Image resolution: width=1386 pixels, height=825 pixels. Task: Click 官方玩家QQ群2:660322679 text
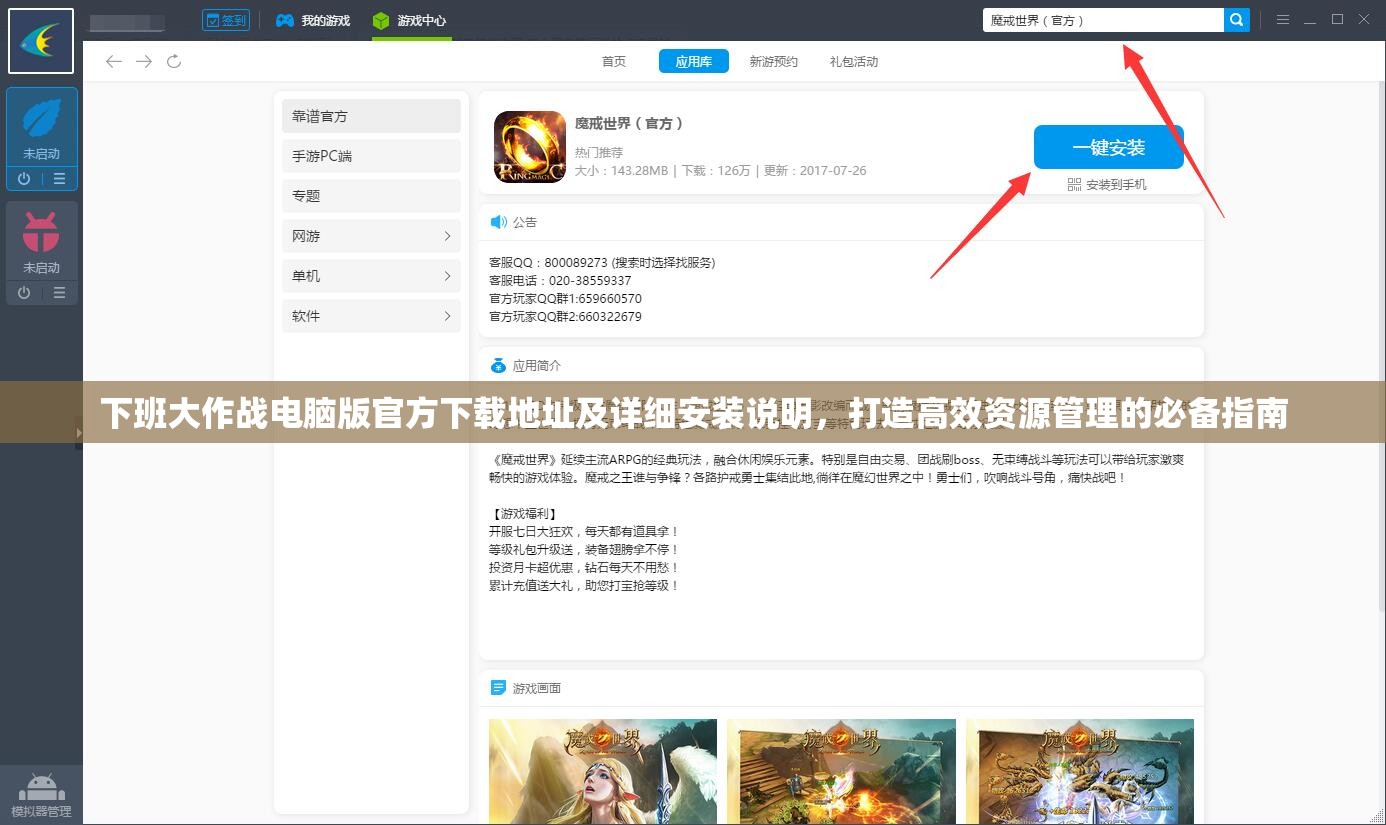[565, 317]
